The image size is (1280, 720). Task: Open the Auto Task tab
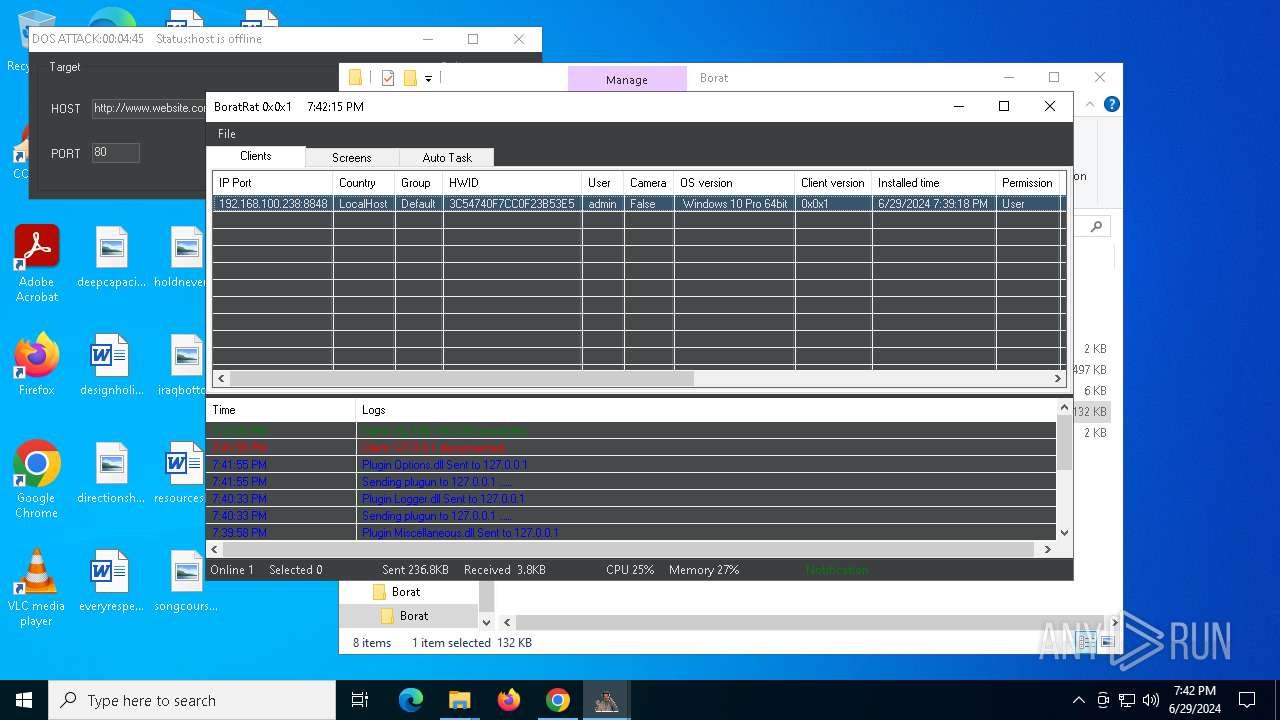point(446,158)
